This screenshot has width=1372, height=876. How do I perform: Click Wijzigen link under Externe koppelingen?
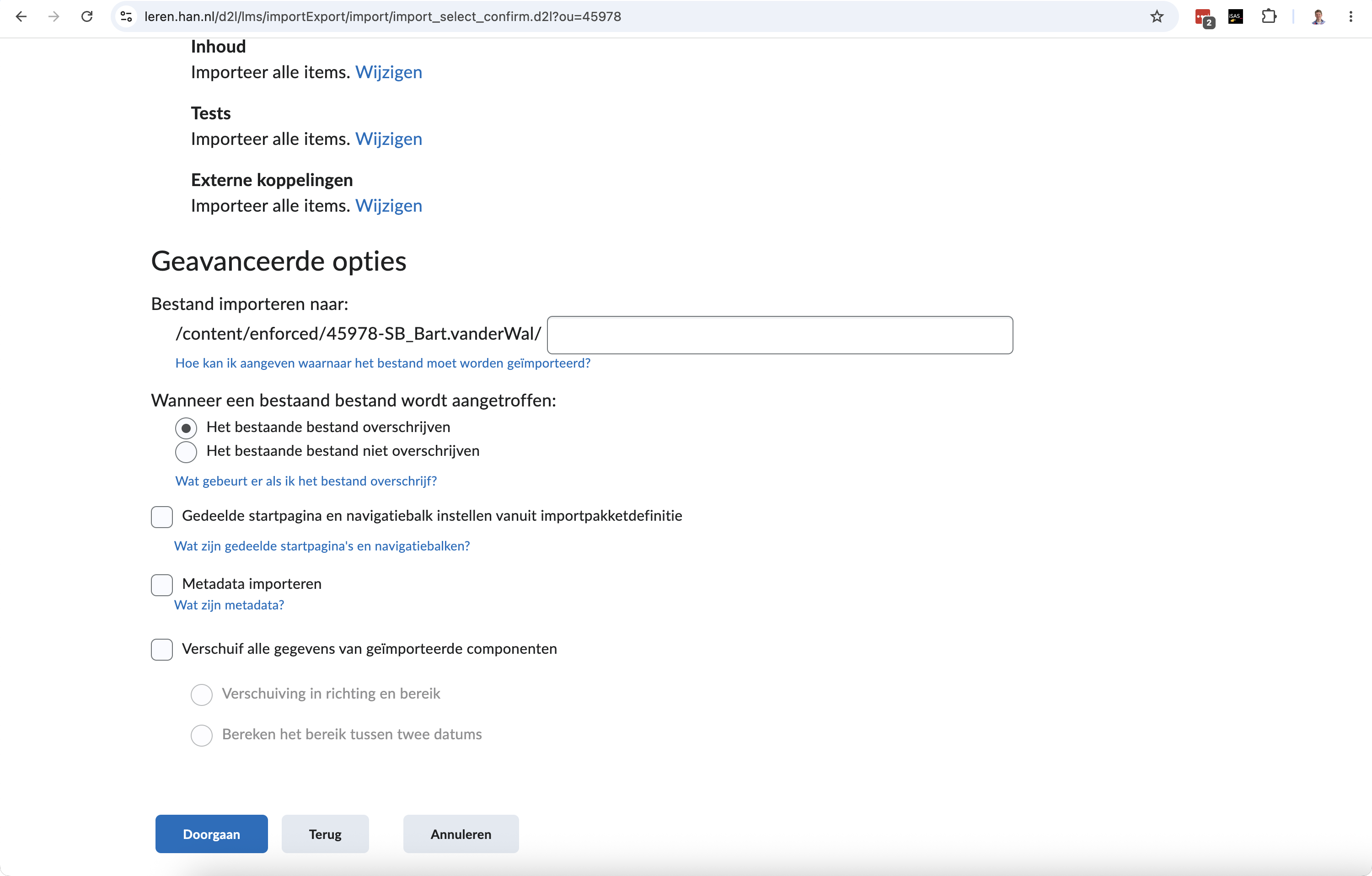click(389, 206)
